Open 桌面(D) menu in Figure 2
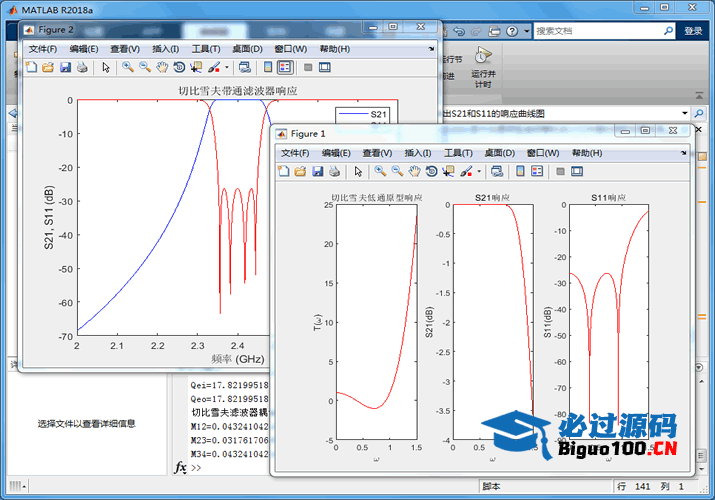715x500 pixels. click(x=248, y=49)
